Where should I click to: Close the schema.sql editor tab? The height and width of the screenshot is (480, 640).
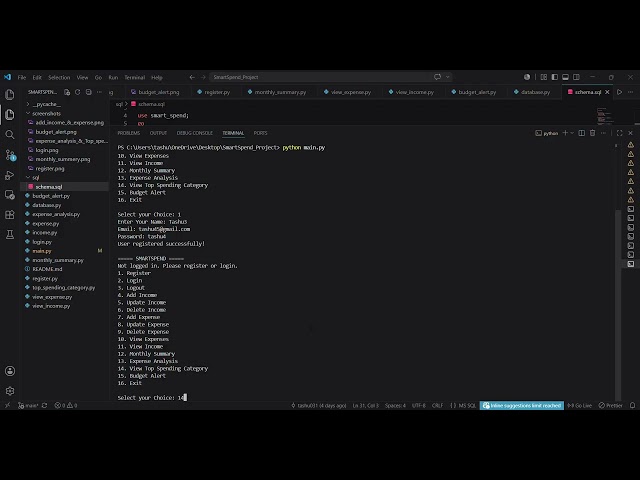pos(607,92)
